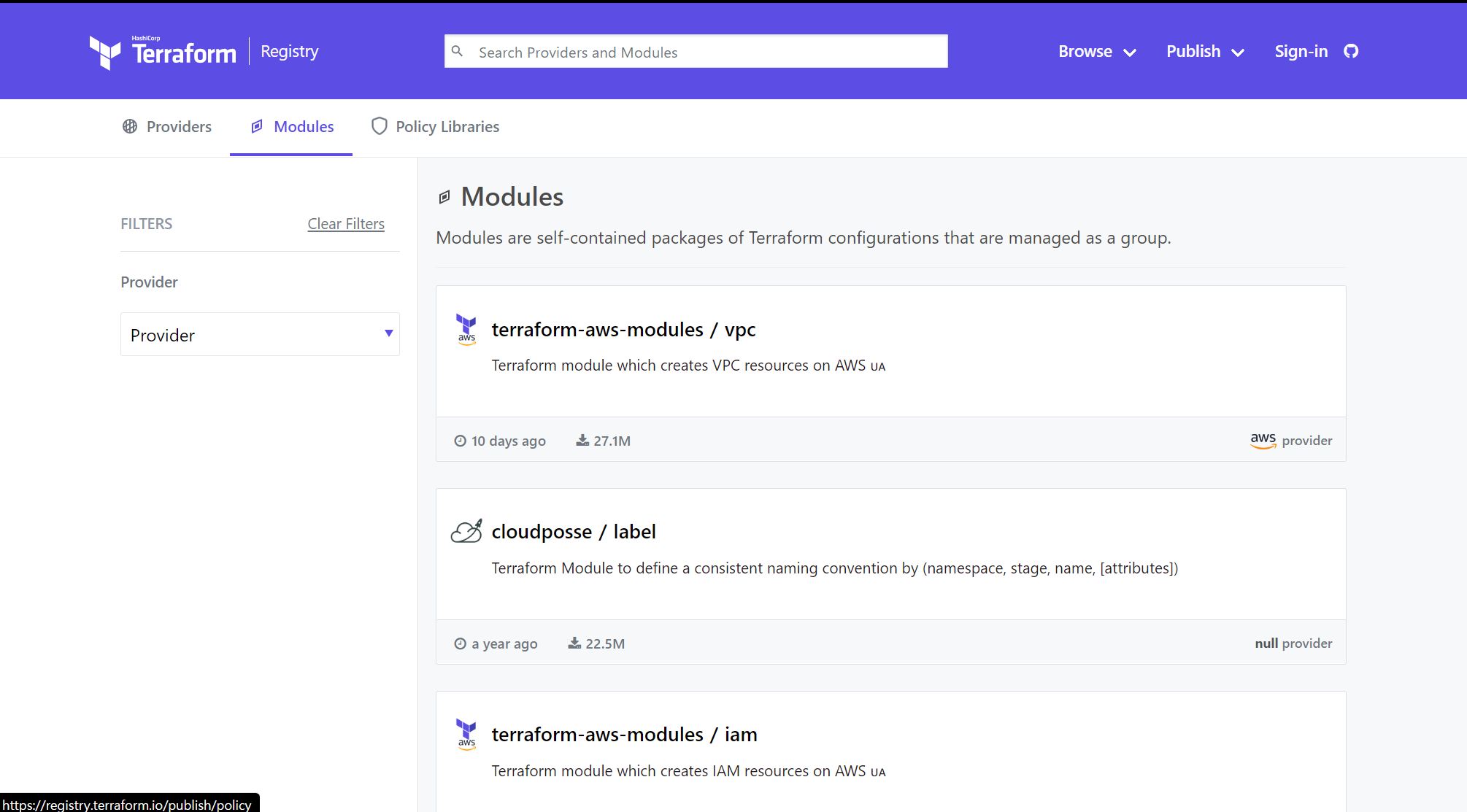Expand the Browse menu
Viewport: 1467px width, 812px height.
coord(1097,51)
